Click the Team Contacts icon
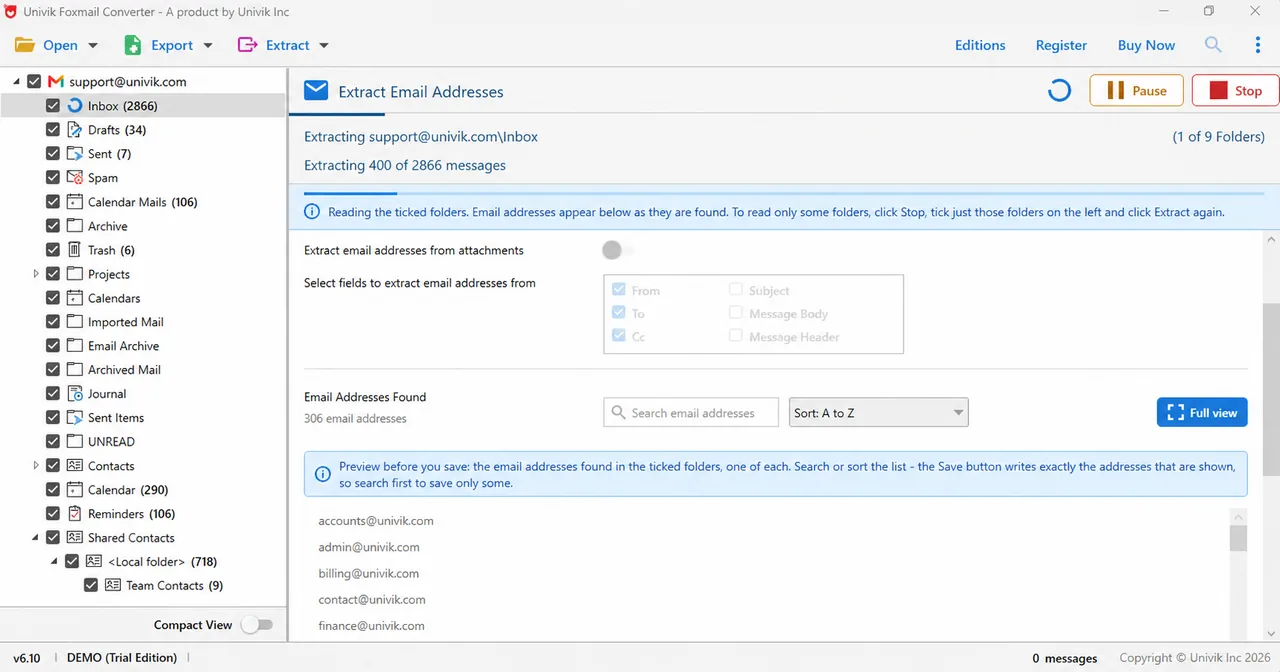Image resolution: width=1280 pixels, height=672 pixels. pos(113,586)
